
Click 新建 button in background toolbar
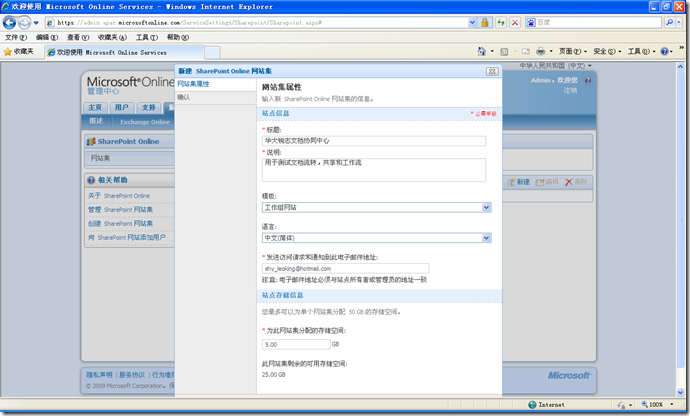pyautogui.click(x=518, y=182)
